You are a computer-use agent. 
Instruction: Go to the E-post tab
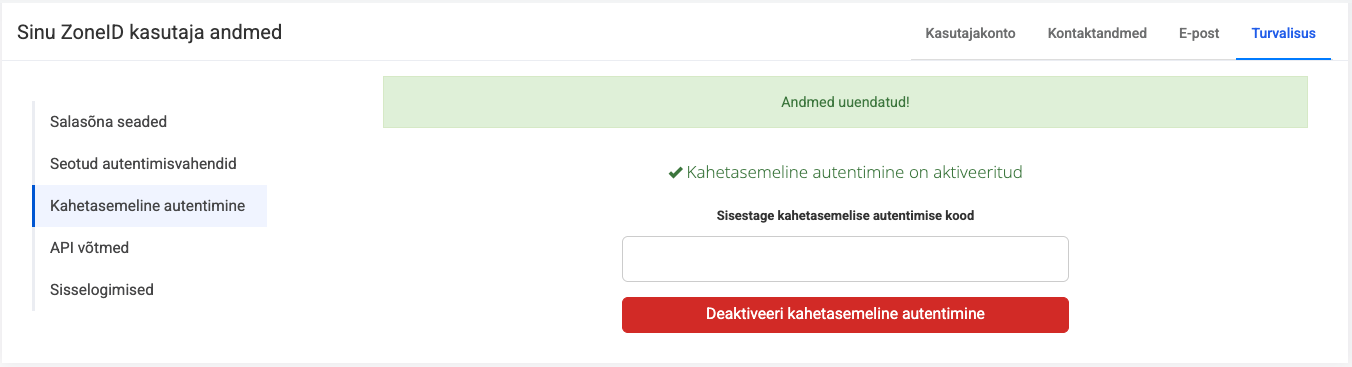pos(1199,33)
